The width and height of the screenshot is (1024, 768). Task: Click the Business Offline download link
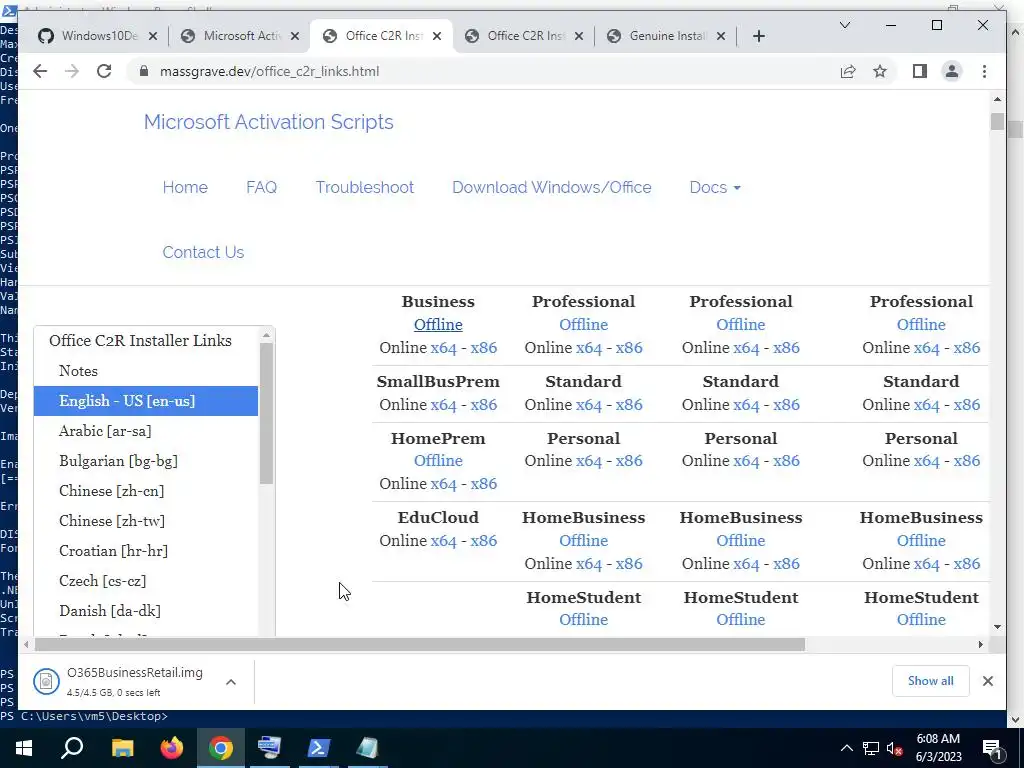[438, 325]
